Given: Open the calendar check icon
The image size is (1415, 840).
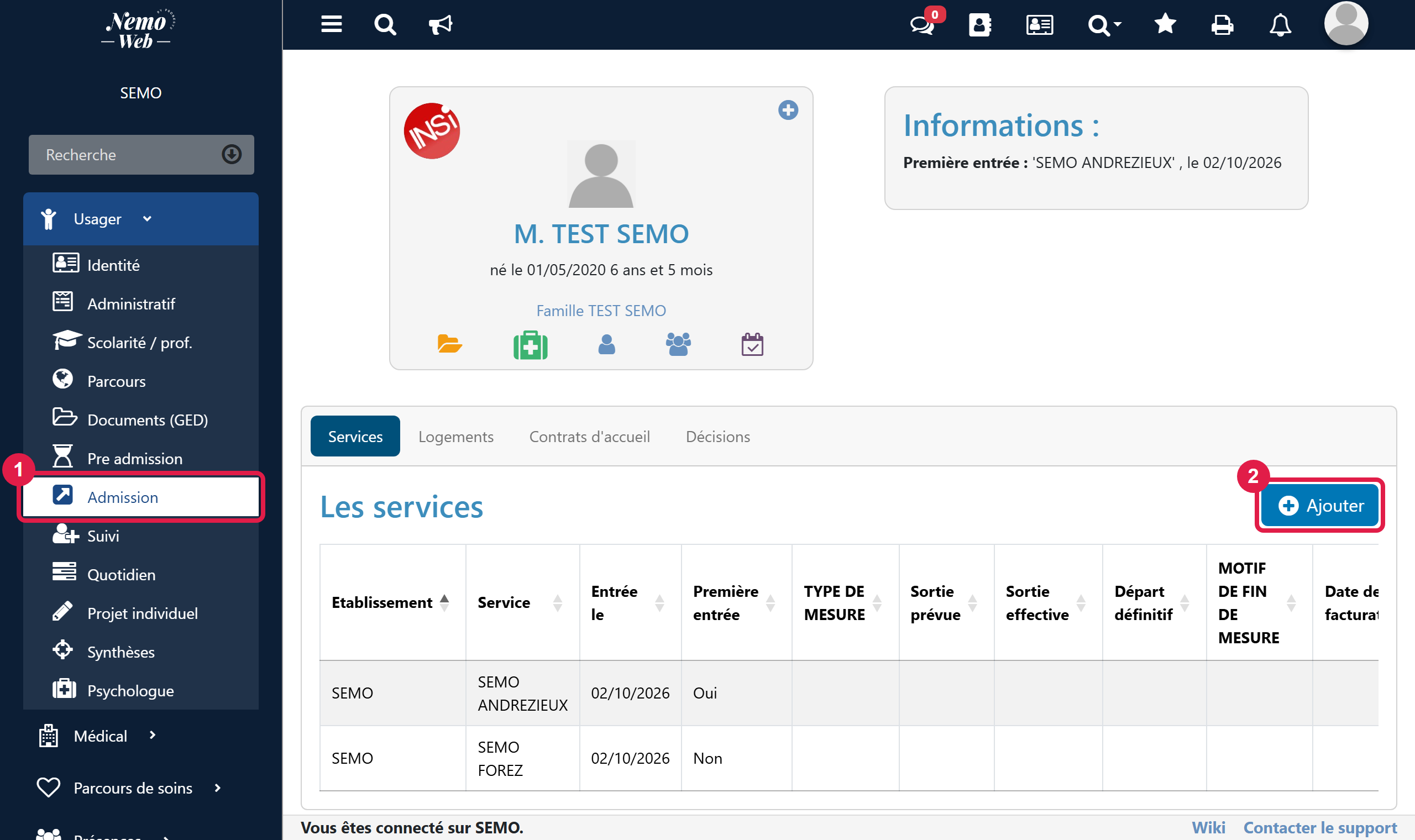Looking at the screenshot, I should point(752,344).
